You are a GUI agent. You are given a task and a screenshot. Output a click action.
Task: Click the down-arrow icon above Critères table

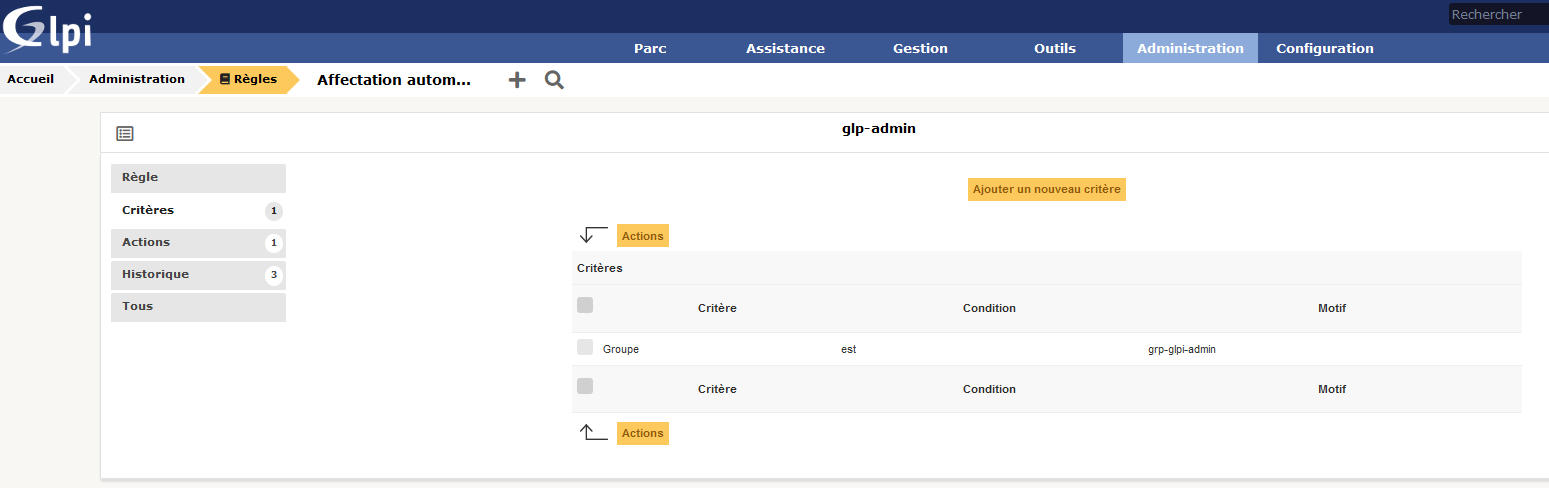[594, 235]
